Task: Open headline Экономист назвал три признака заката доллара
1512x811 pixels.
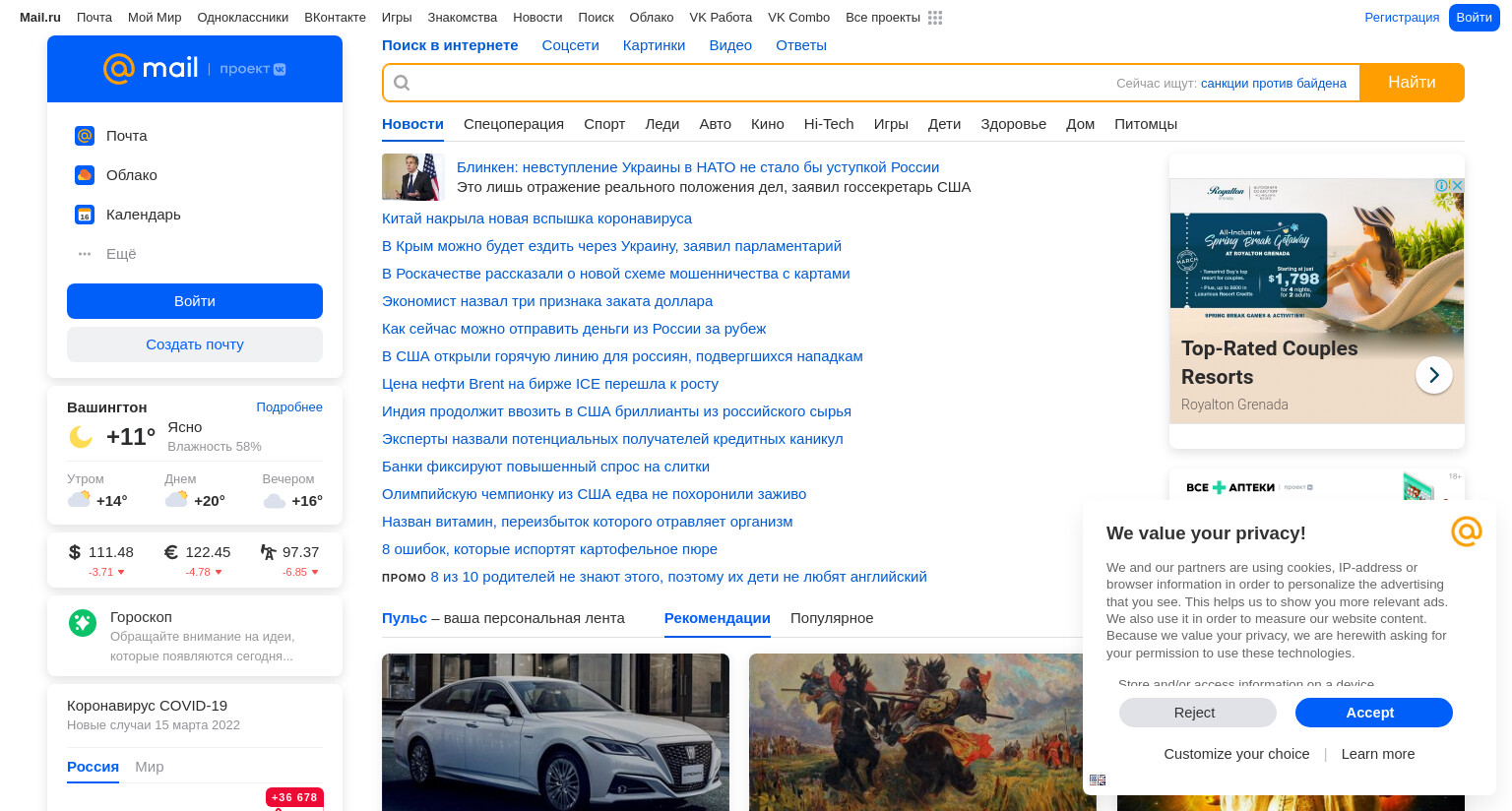Action: point(547,301)
